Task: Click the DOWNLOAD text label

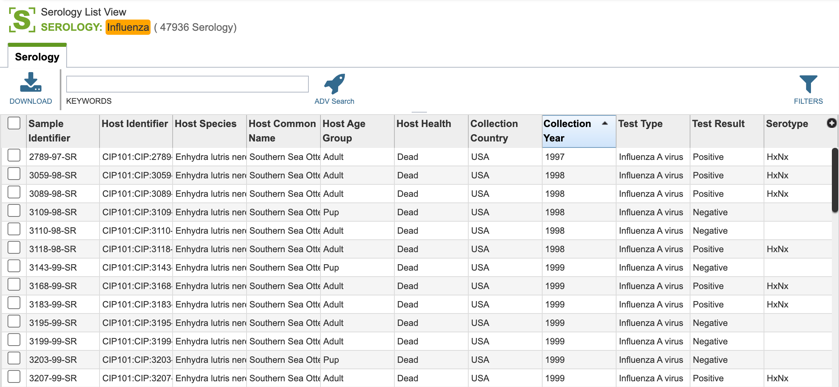Action: pyautogui.click(x=30, y=101)
